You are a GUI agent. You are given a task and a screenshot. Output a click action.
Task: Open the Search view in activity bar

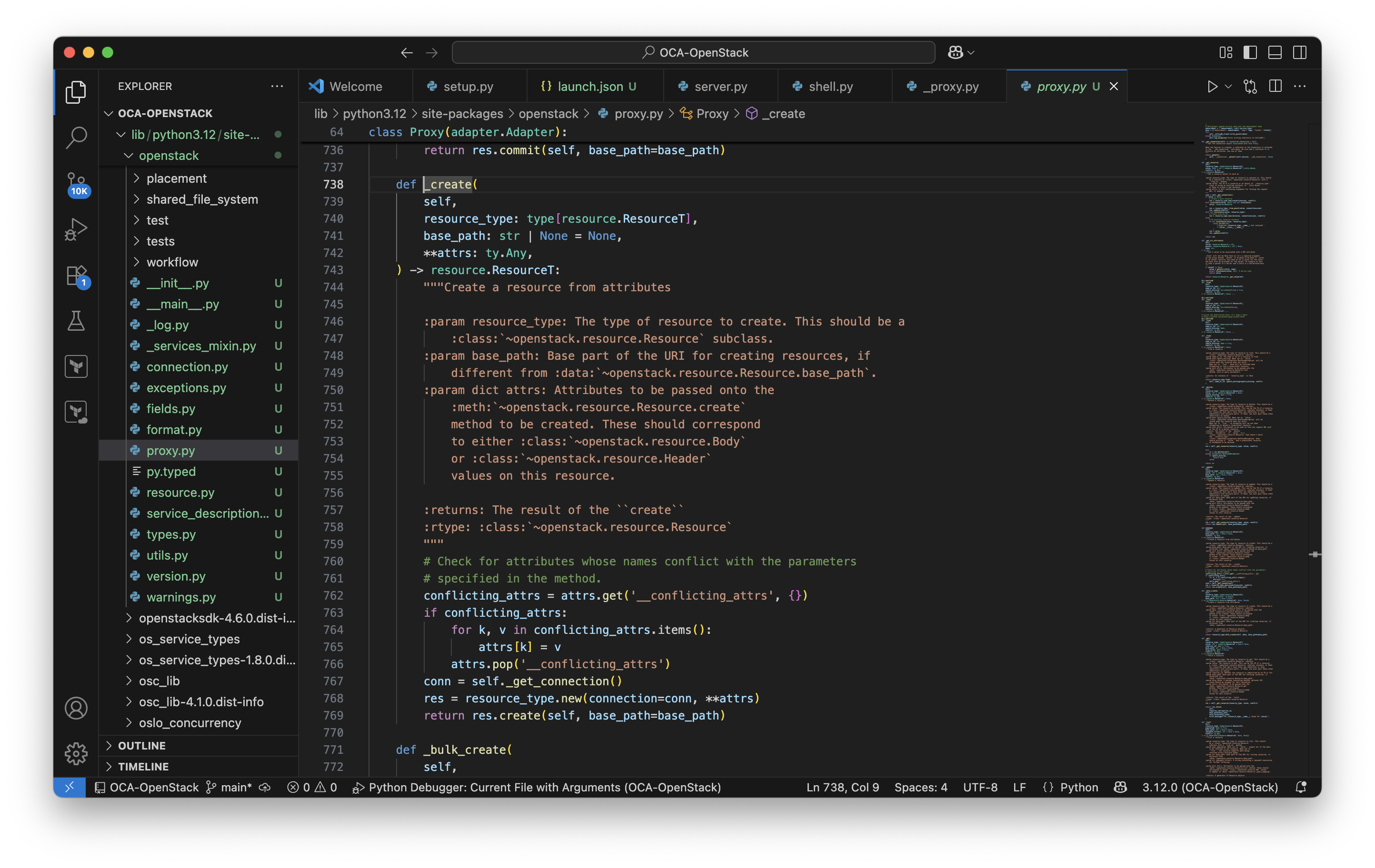(x=76, y=138)
